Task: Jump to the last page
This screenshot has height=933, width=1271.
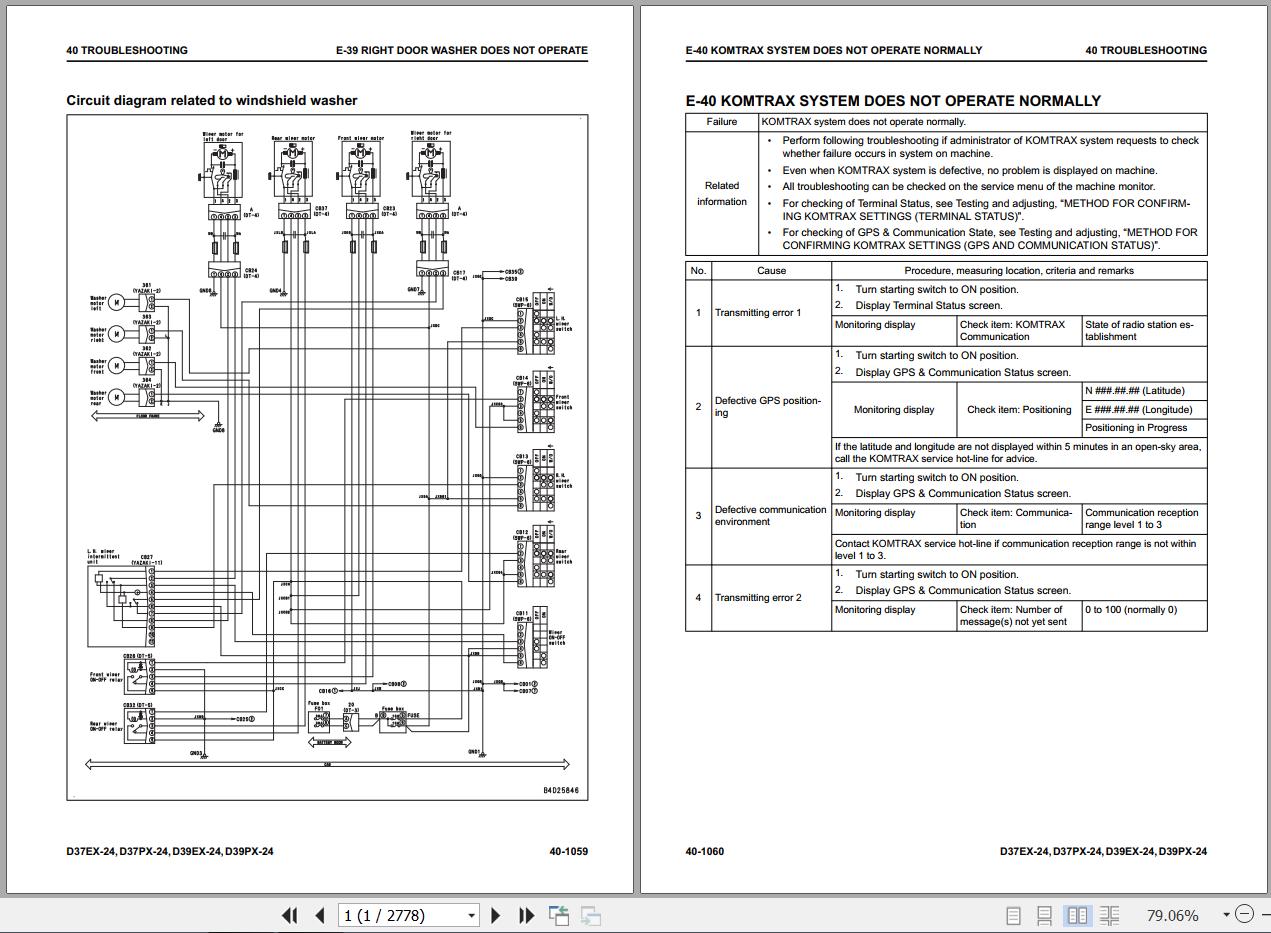Action: (x=526, y=915)
